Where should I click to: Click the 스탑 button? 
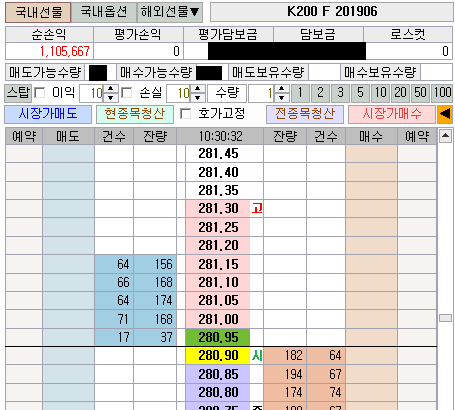coord(18,93)
